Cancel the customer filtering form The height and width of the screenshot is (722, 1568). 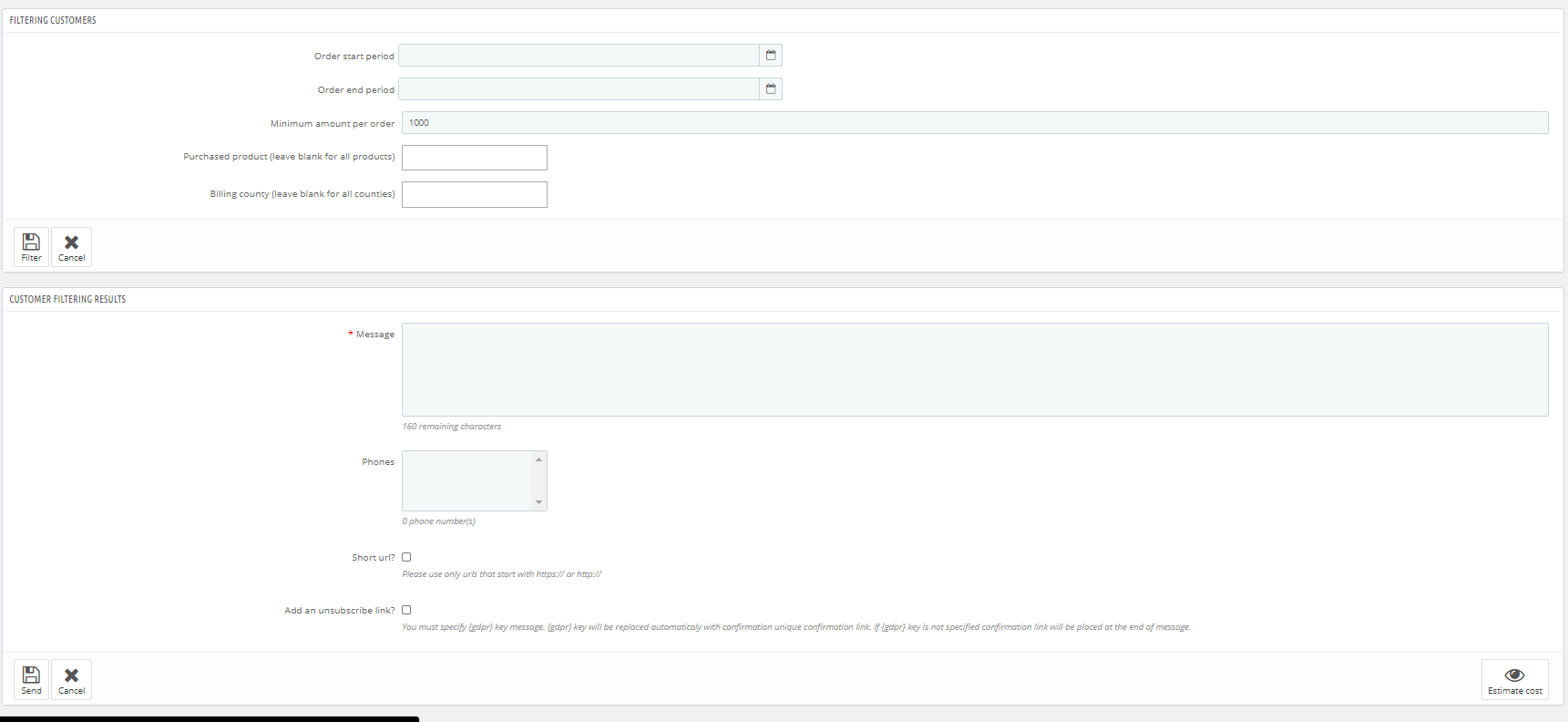point(71,247)
